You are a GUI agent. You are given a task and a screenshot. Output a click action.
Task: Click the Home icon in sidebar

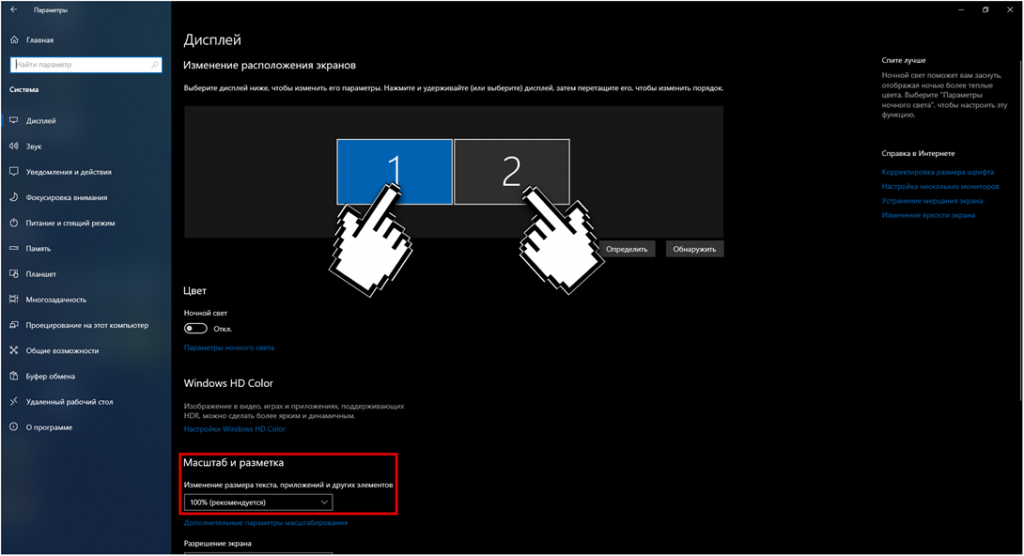tap(14, 40)
